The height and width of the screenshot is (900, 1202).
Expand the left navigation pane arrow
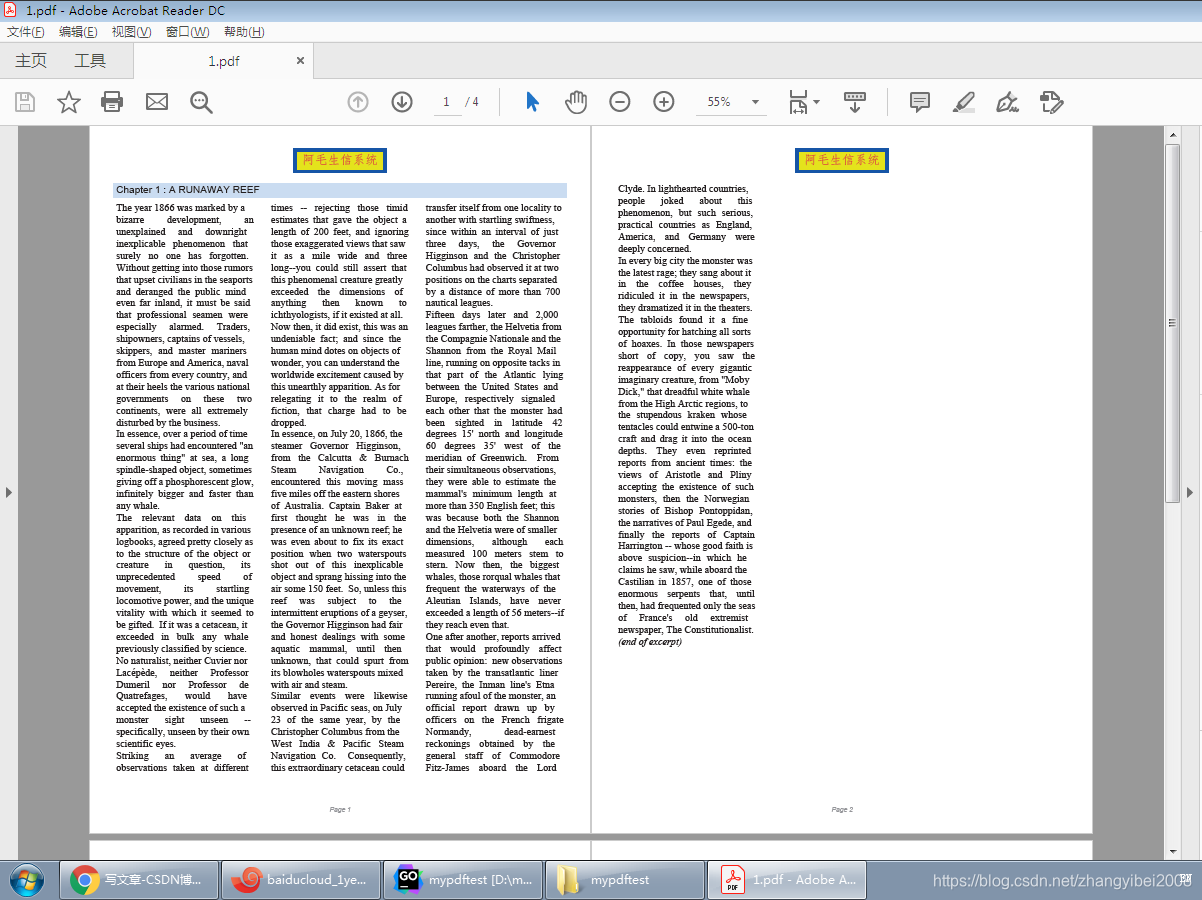[x=9, y=492]
